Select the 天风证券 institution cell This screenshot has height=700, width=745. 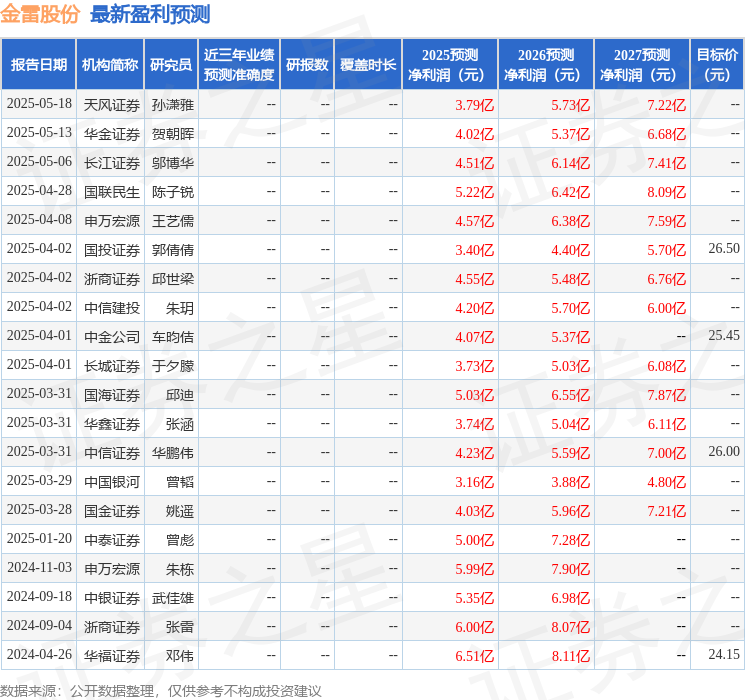point(112,105)
